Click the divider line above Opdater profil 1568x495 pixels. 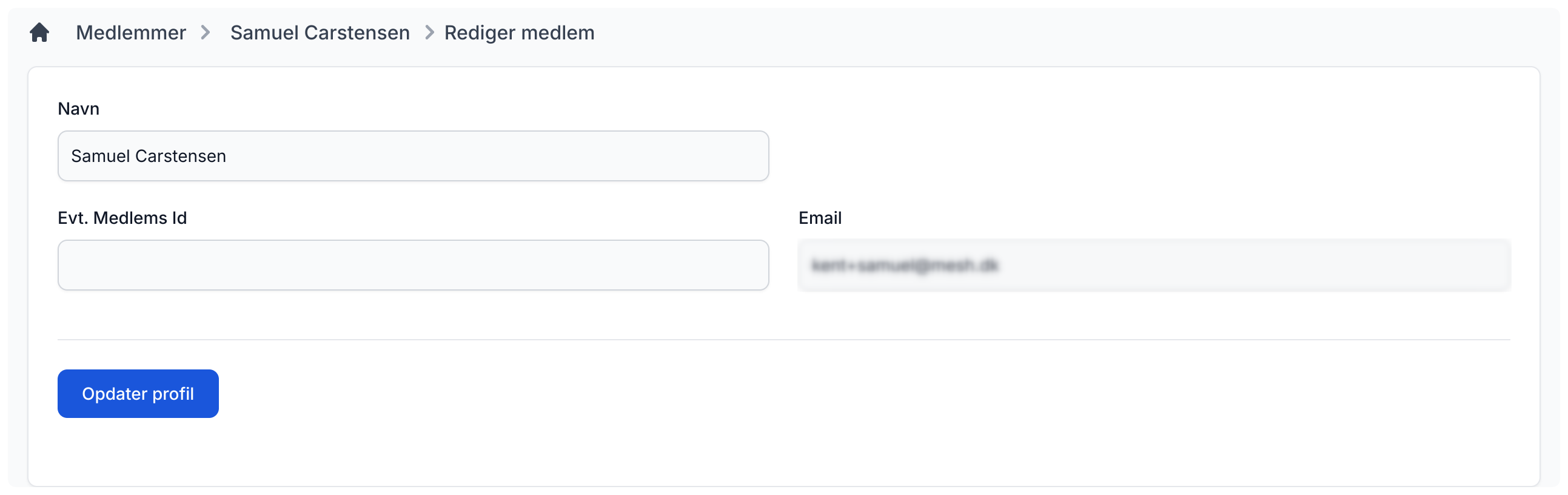(783, 339)
